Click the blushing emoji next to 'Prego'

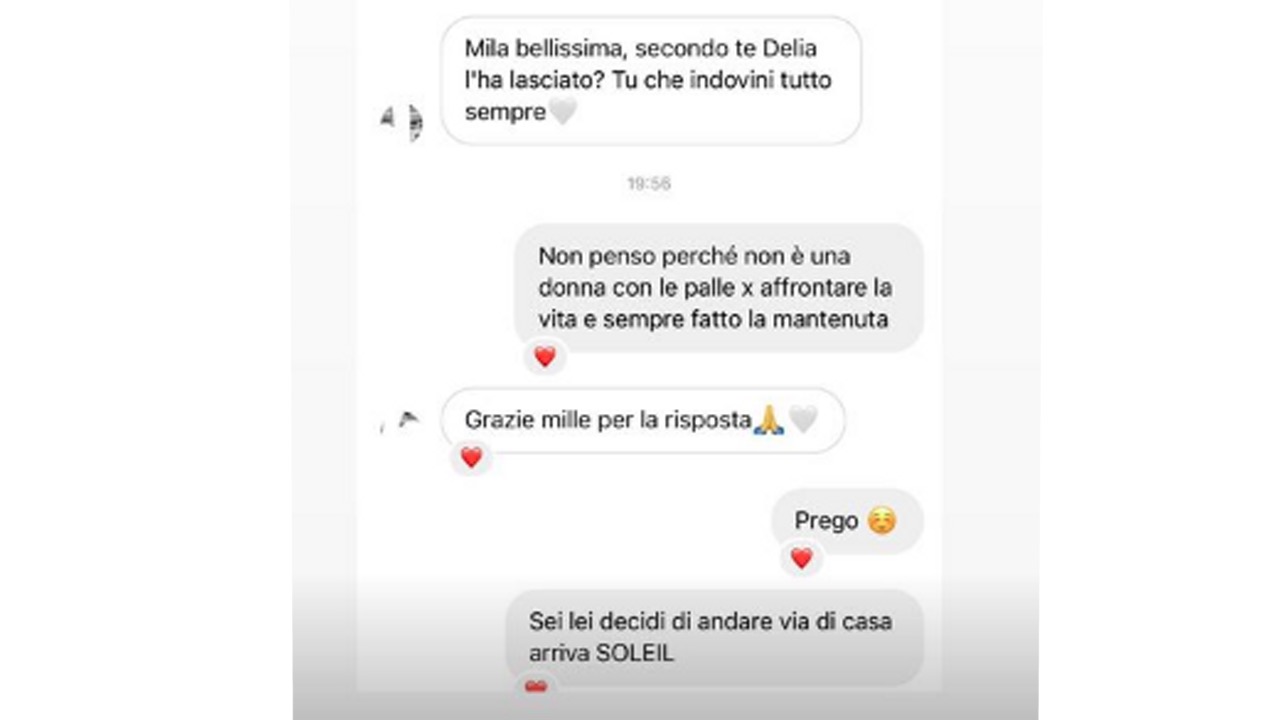tap(881, 521)
